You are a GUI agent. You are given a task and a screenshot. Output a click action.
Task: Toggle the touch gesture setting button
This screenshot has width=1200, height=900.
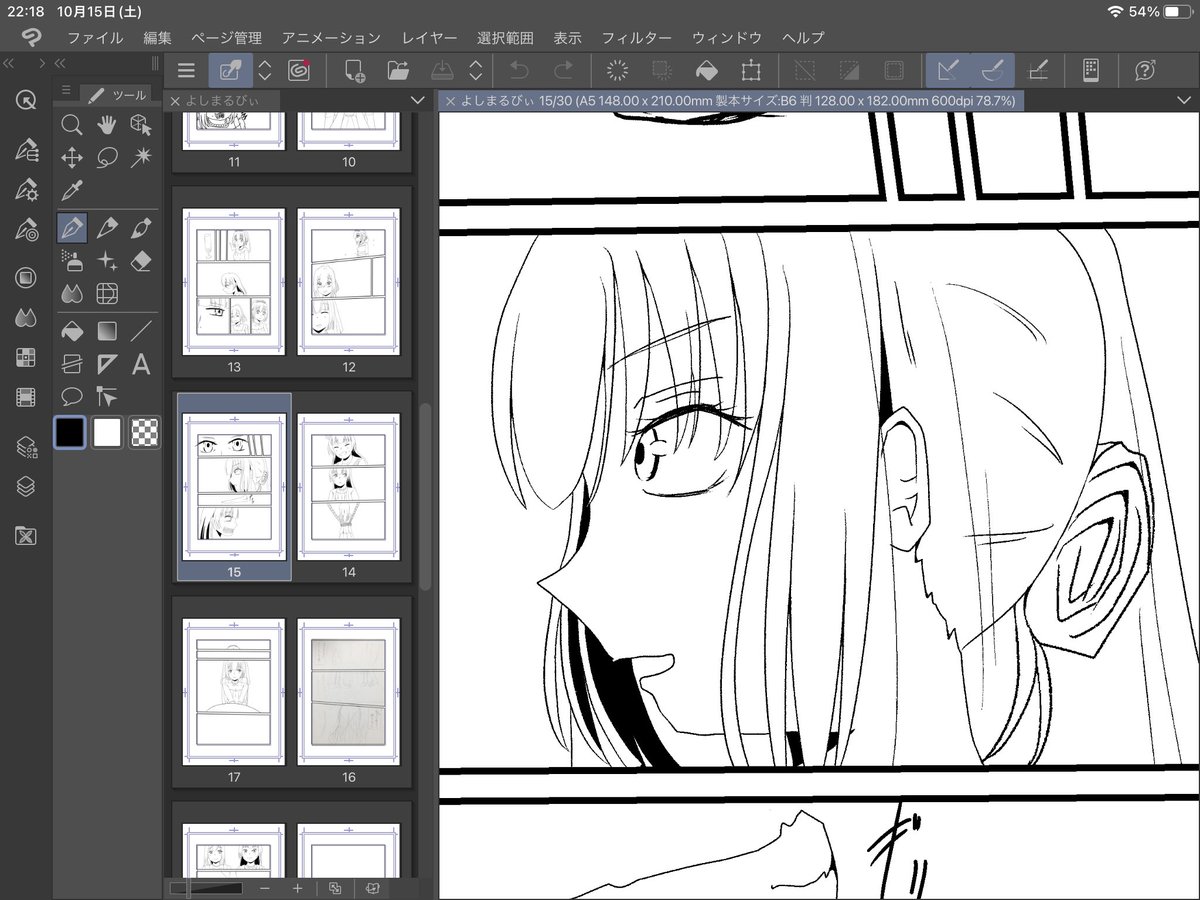231,70
